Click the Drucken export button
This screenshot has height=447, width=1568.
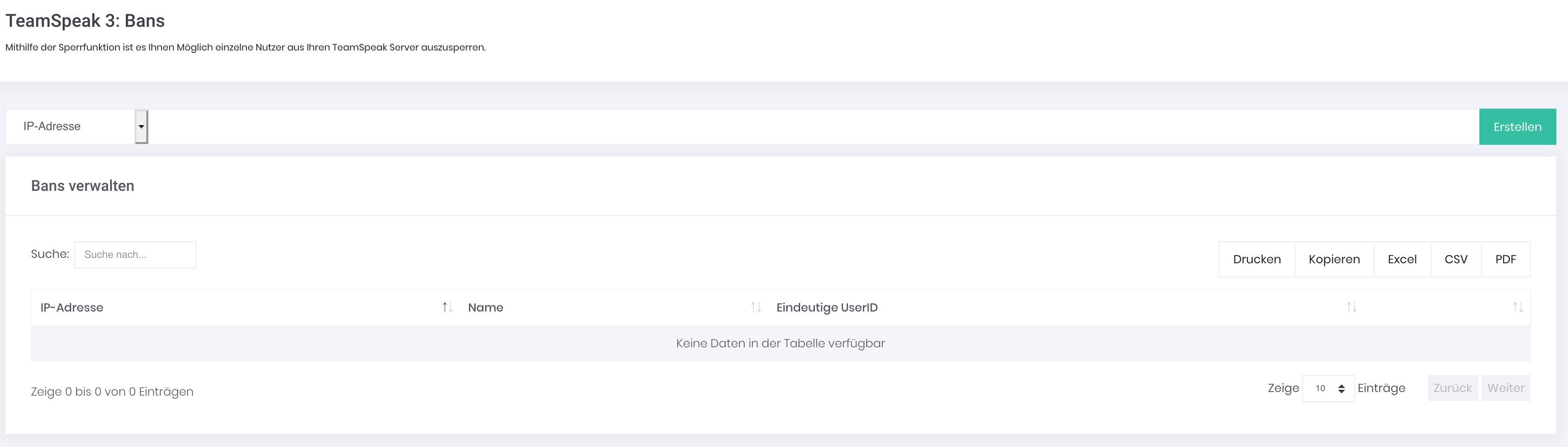tap(1257, 259)
